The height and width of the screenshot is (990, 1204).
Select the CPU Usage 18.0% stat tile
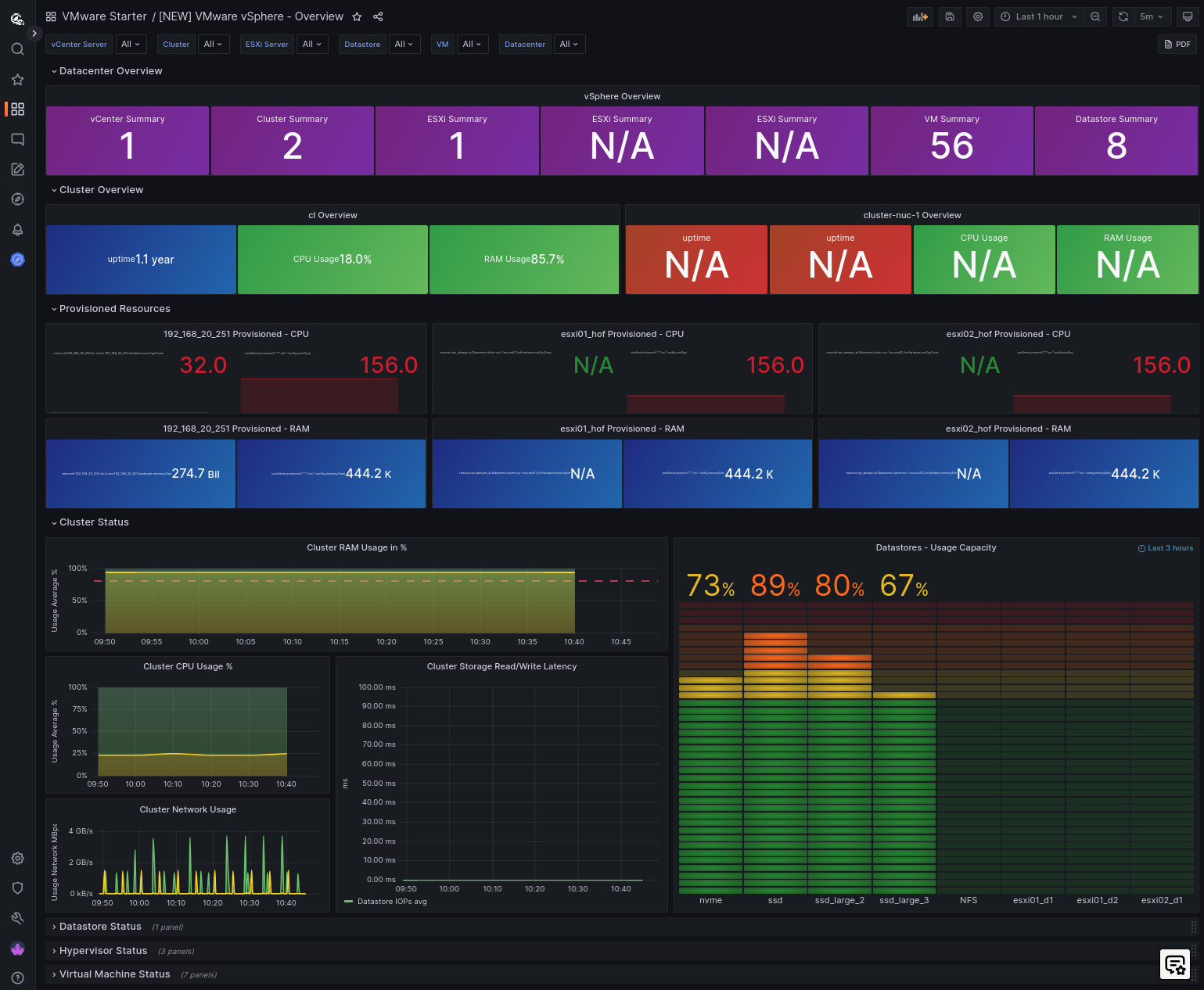[x=332, y=260]
